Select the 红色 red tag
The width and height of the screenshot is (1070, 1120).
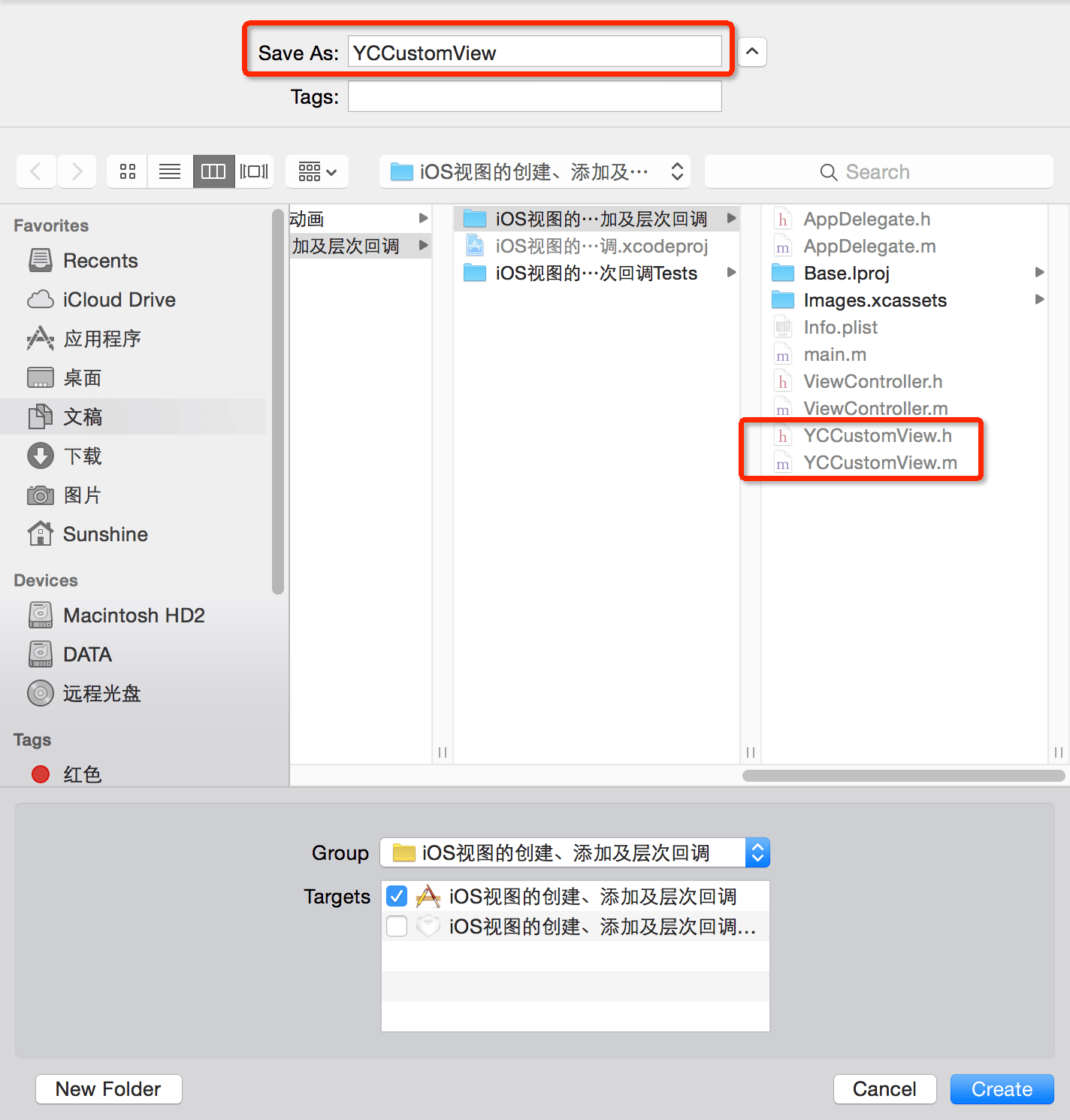[x=134, y=774]
